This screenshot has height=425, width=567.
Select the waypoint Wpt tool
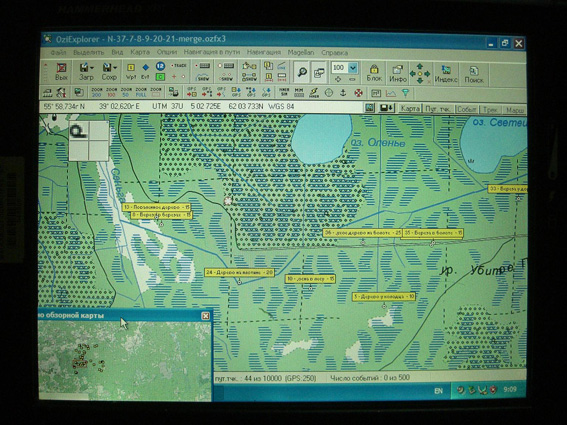point(131,71)
